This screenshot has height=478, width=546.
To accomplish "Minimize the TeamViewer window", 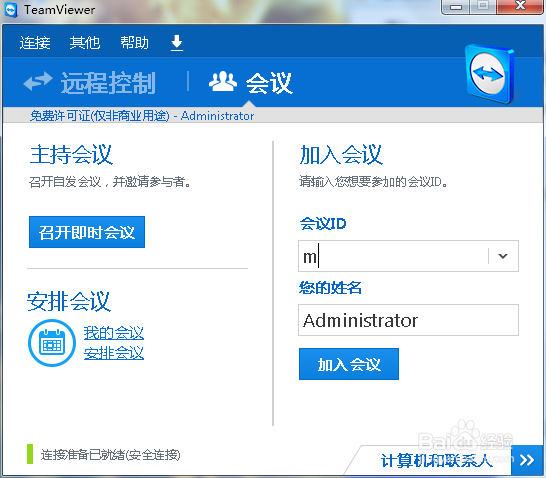I will pyautogui.click(x=455, y=6).
